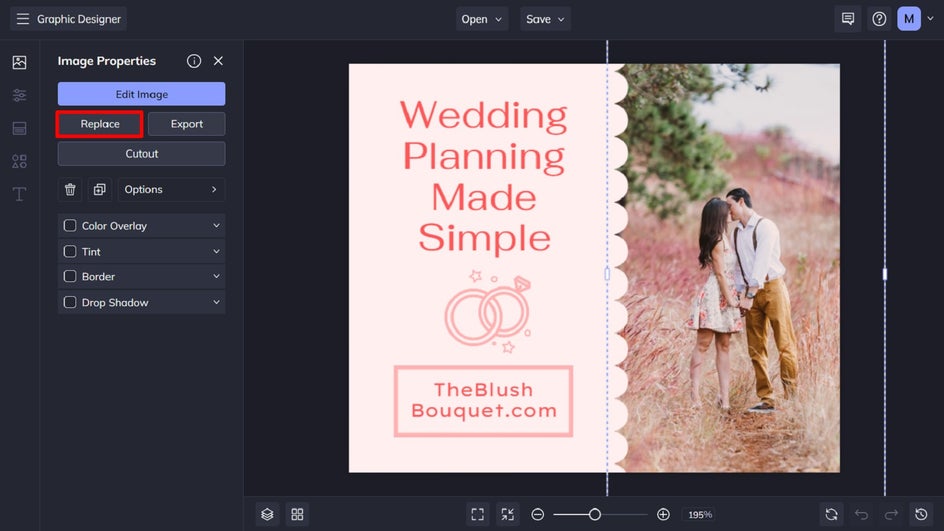Image resolution: width=944 pixels, height=531 pixels.
Task: Expand the Tint section chevron
Action: point(216,251)
